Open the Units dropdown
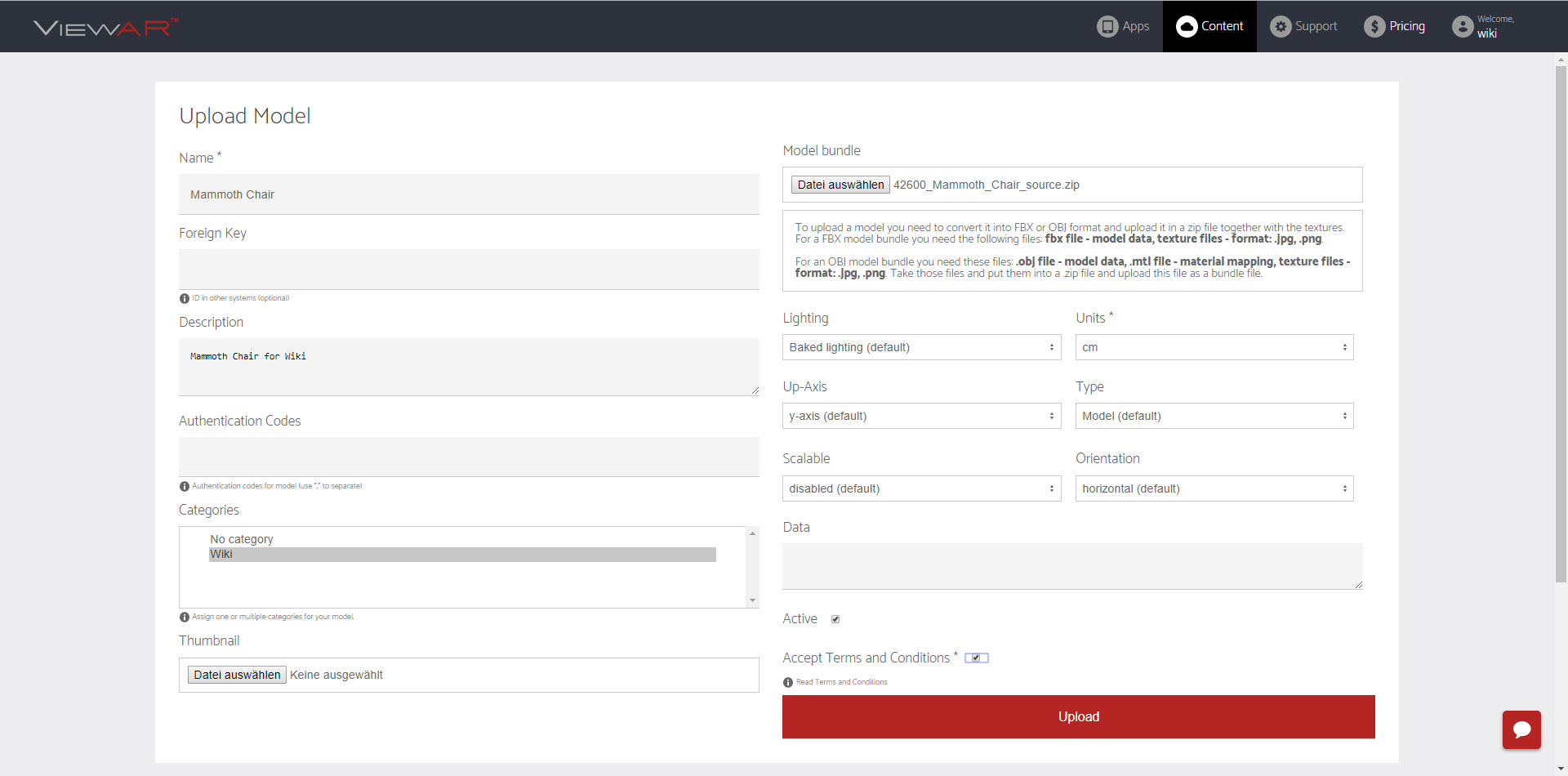1568x776 pixels. point(1214,347)
